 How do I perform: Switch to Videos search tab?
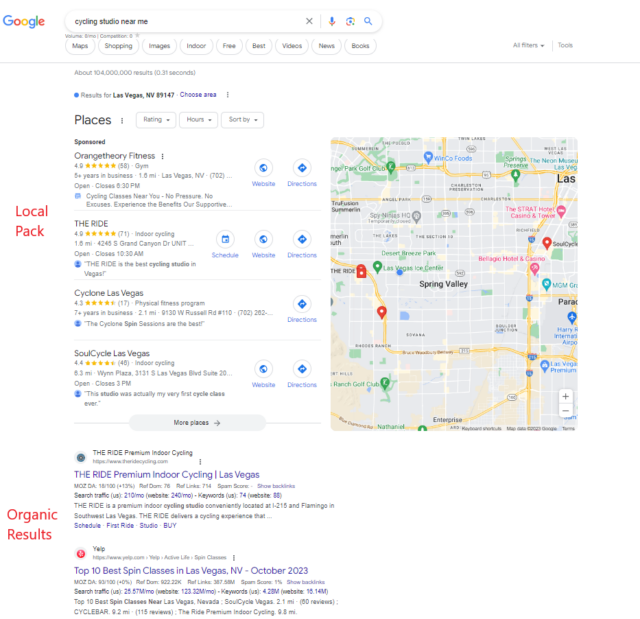(292, 46)
